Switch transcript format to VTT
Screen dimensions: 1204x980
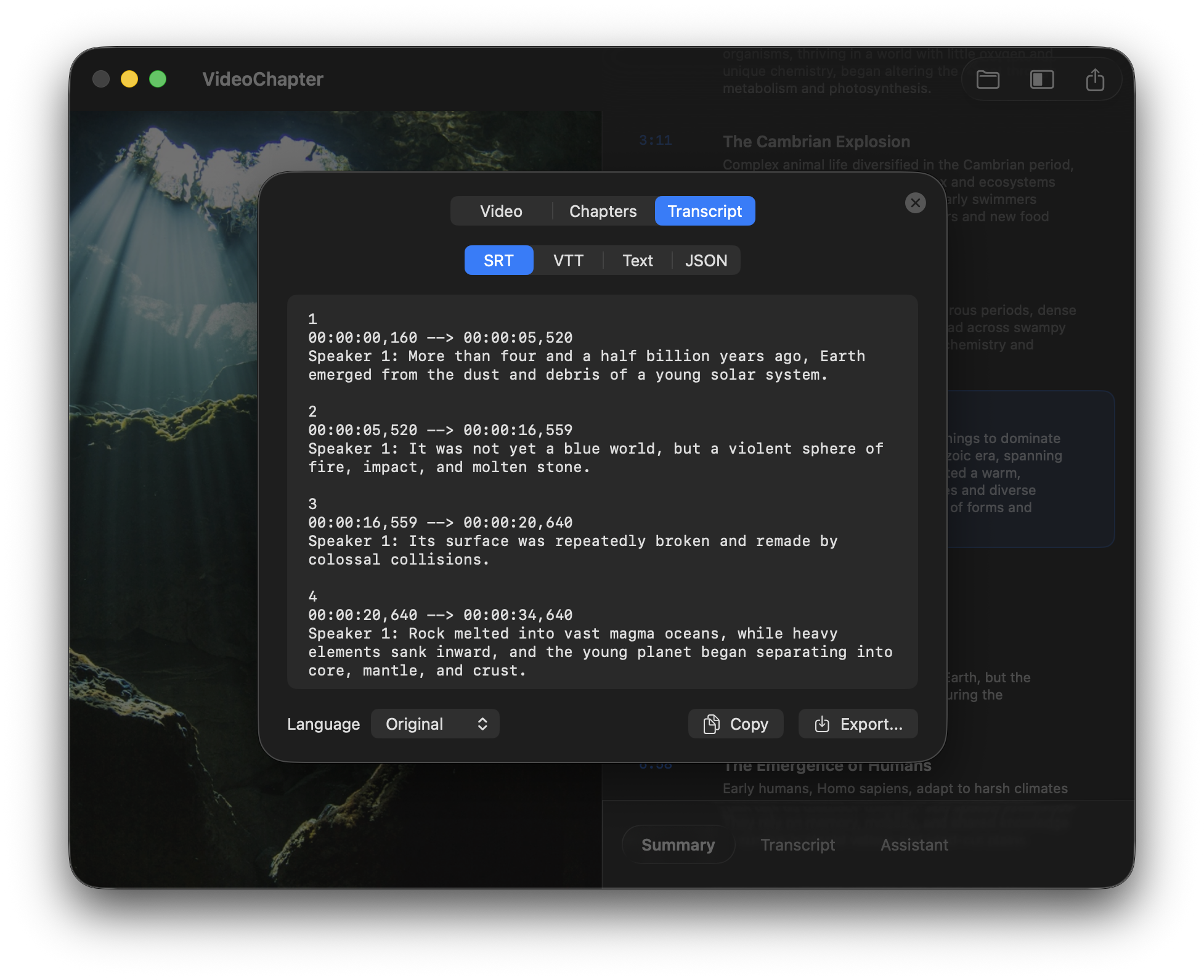click(x=567, y=259)
